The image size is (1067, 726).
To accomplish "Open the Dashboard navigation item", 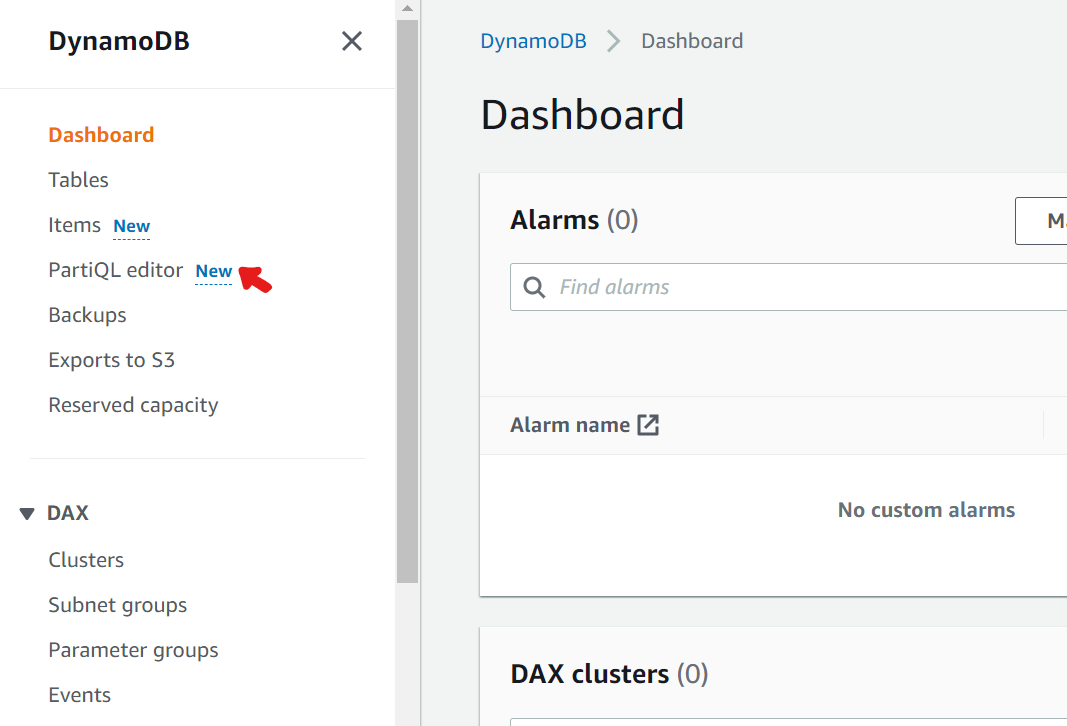I will [x=101, y=135].
